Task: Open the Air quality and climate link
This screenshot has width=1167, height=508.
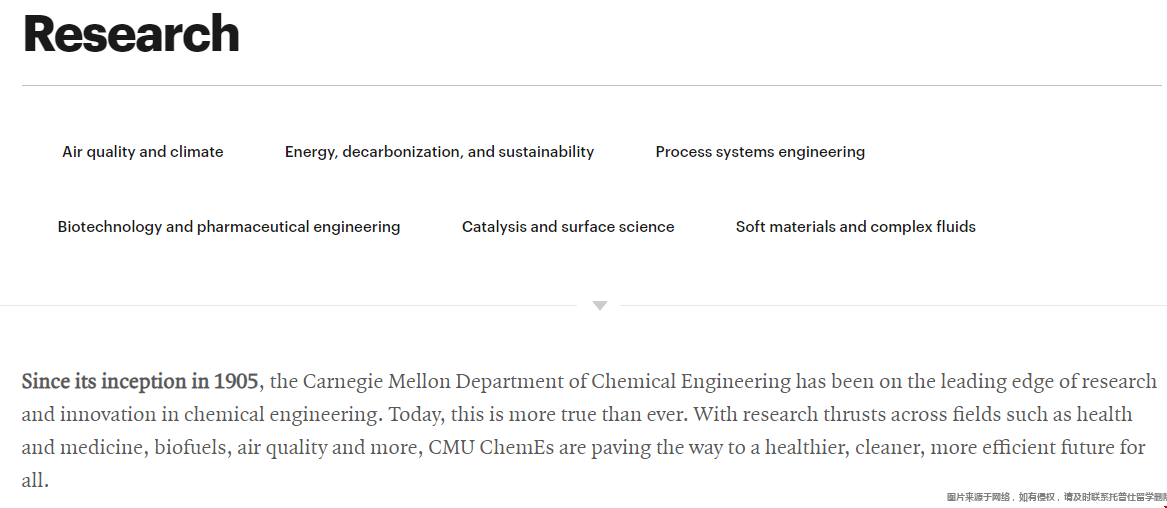Action: [x=143, y=152]
